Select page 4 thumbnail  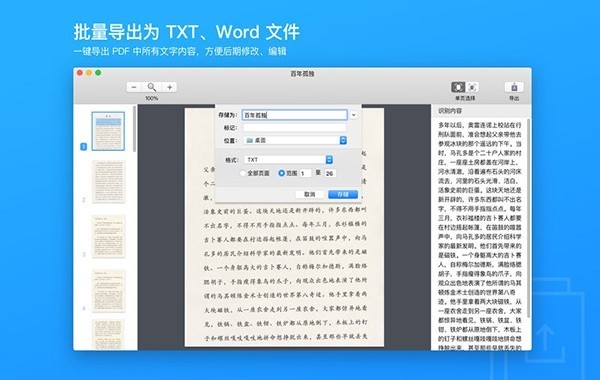pyautogui.click(x=109, y=291)
